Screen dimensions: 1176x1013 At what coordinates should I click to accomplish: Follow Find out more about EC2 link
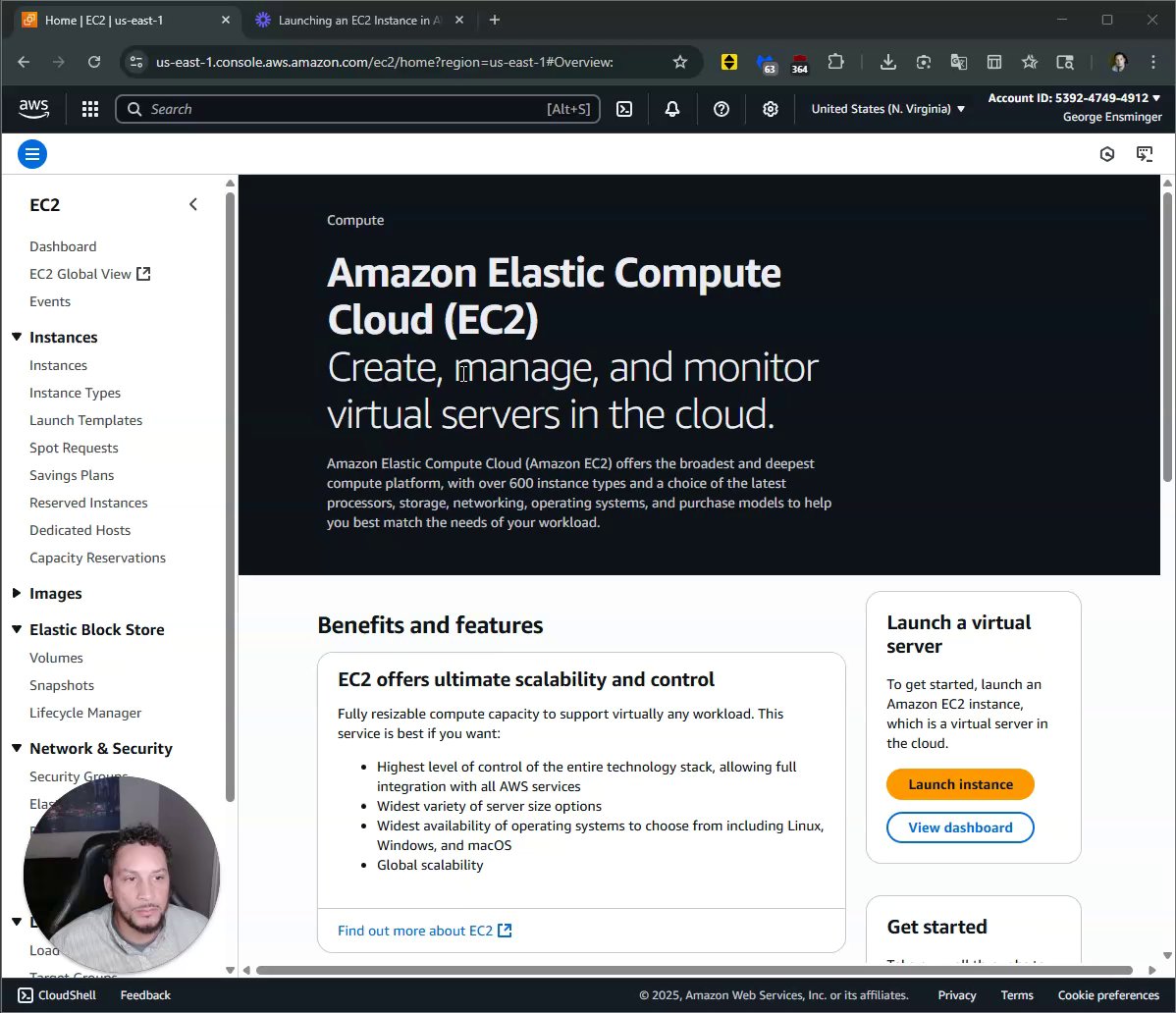tap(424, 931)
